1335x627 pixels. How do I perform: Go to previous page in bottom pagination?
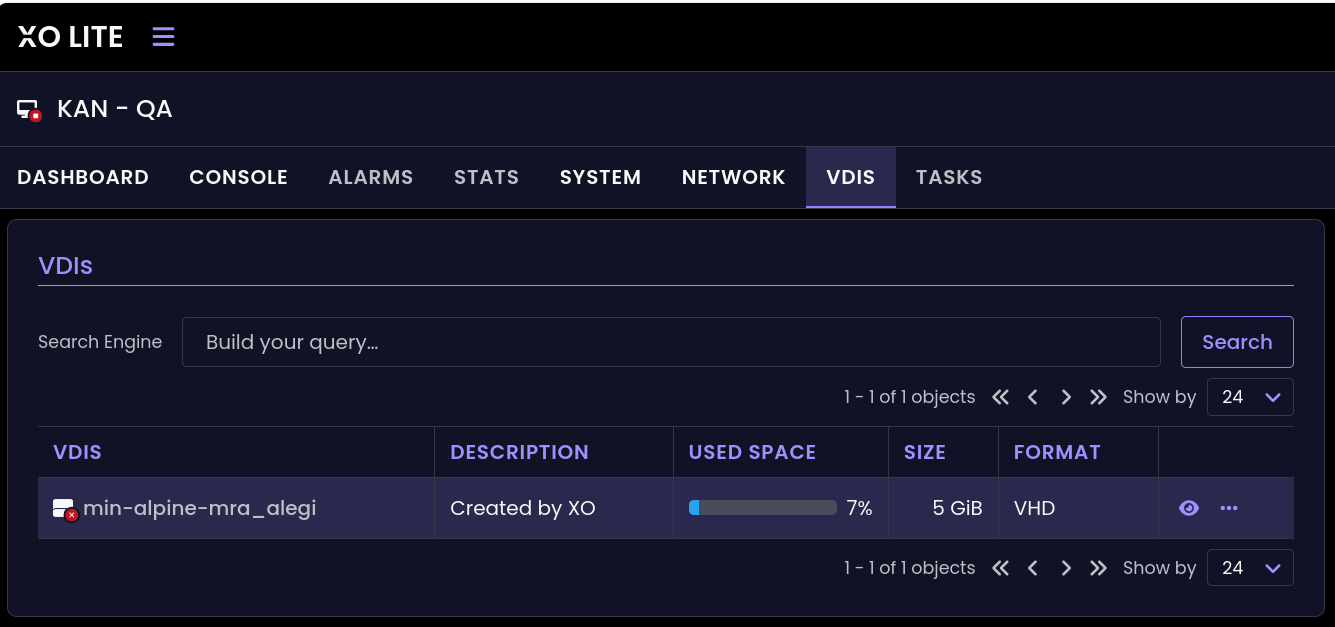pyautogui.click(x=1033, y=568)
